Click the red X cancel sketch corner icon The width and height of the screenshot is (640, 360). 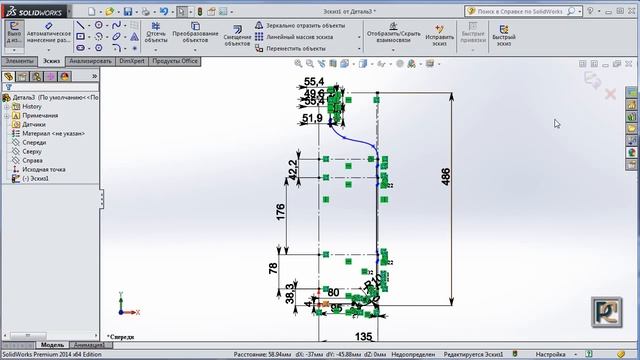tap(611, 95)
